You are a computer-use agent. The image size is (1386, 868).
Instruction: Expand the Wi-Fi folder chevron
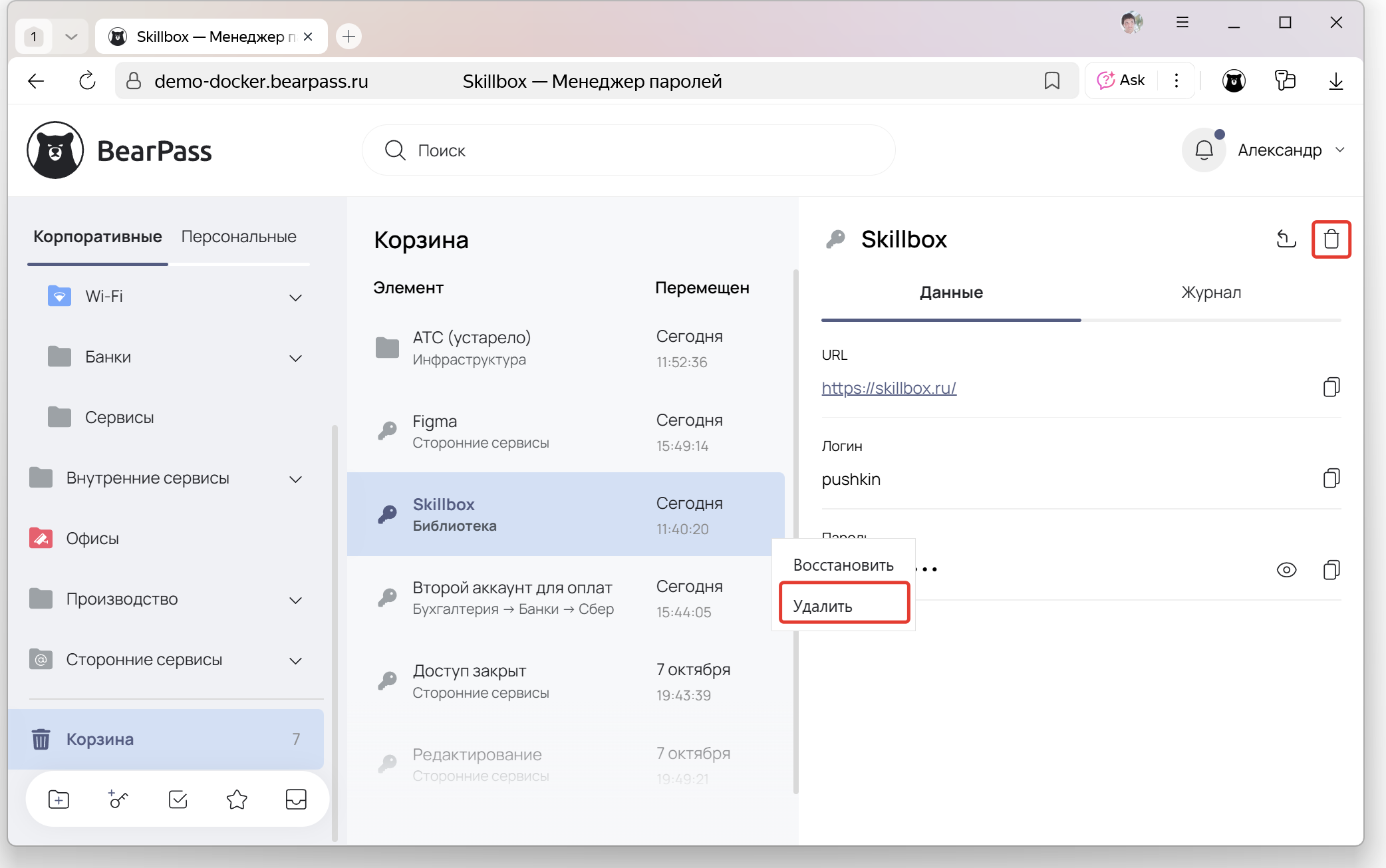pos(295,297)
